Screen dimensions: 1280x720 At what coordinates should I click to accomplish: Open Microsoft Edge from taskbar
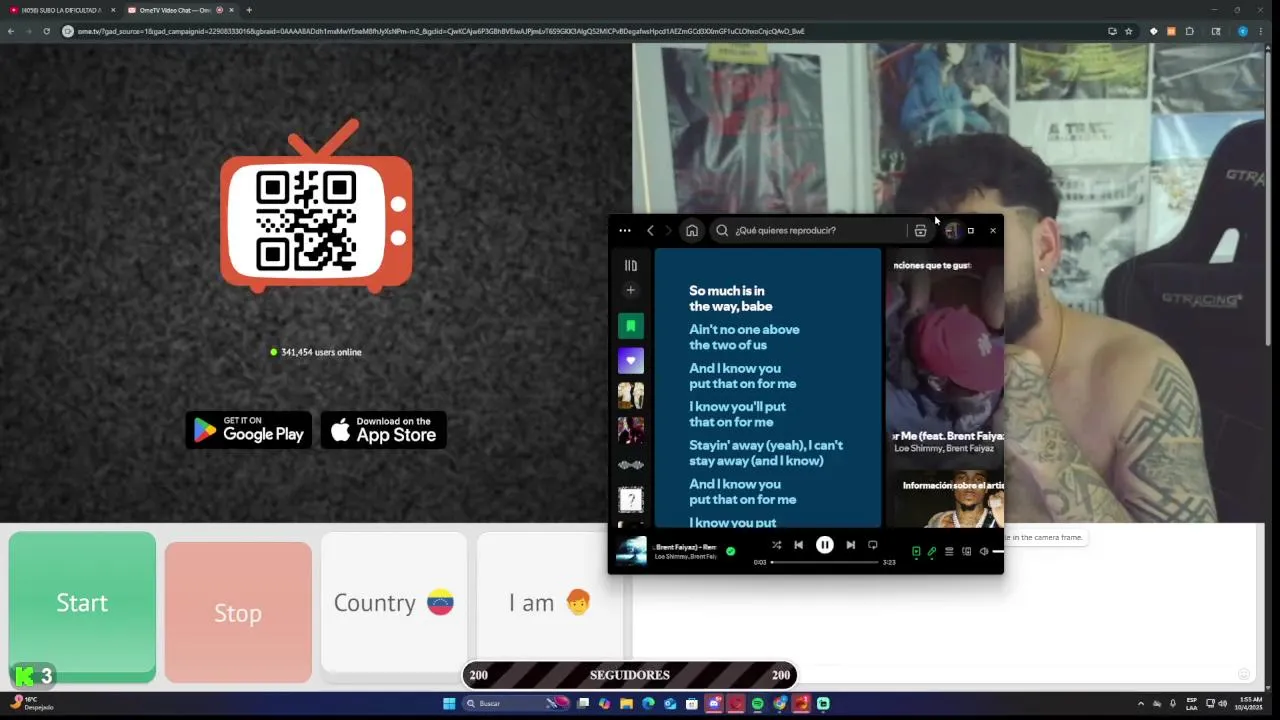tap(648, 704)
